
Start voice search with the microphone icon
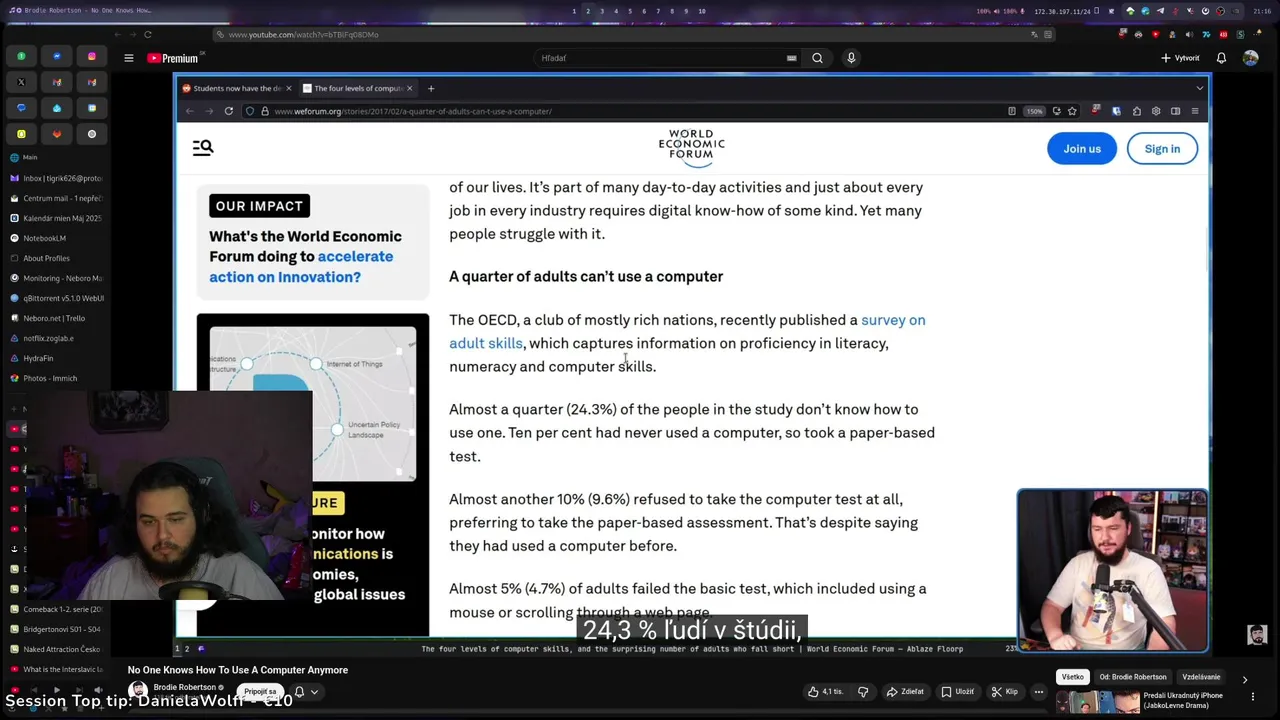(x=851, y=58)
